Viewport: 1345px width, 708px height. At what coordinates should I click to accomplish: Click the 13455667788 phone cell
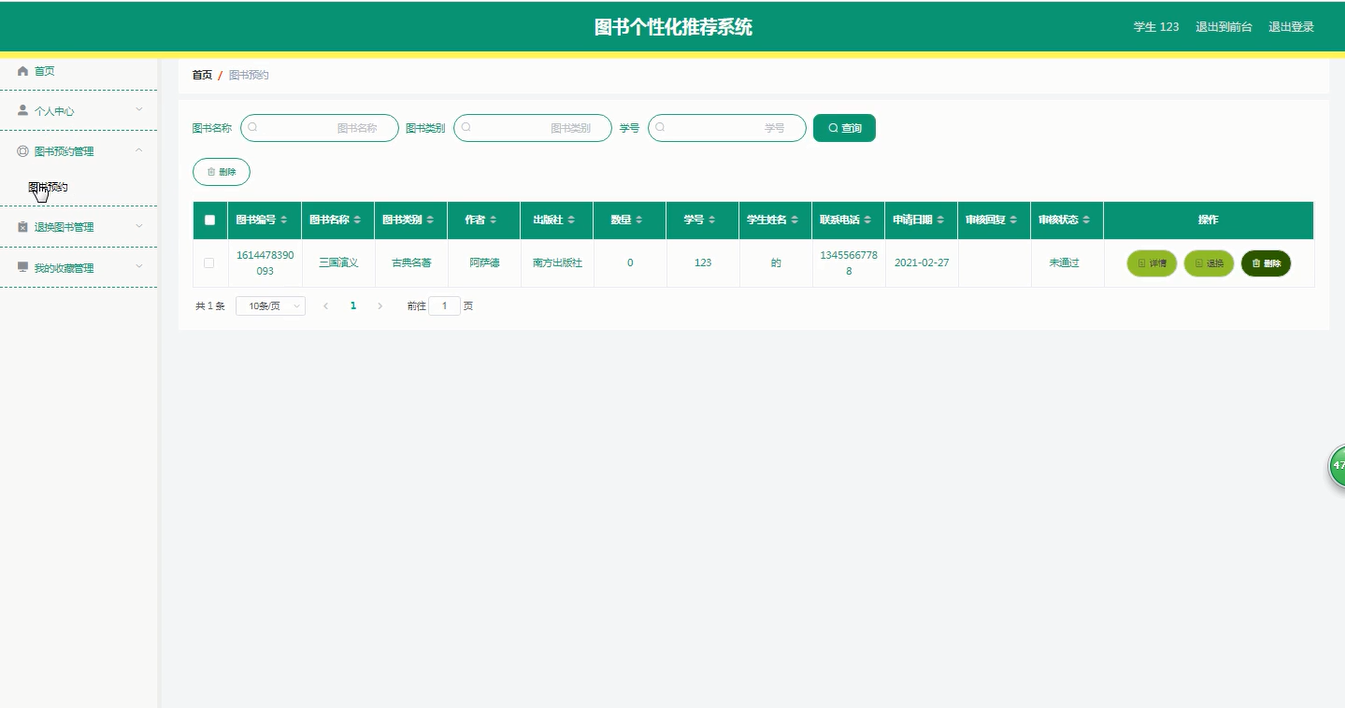click(x=848, y=263)
